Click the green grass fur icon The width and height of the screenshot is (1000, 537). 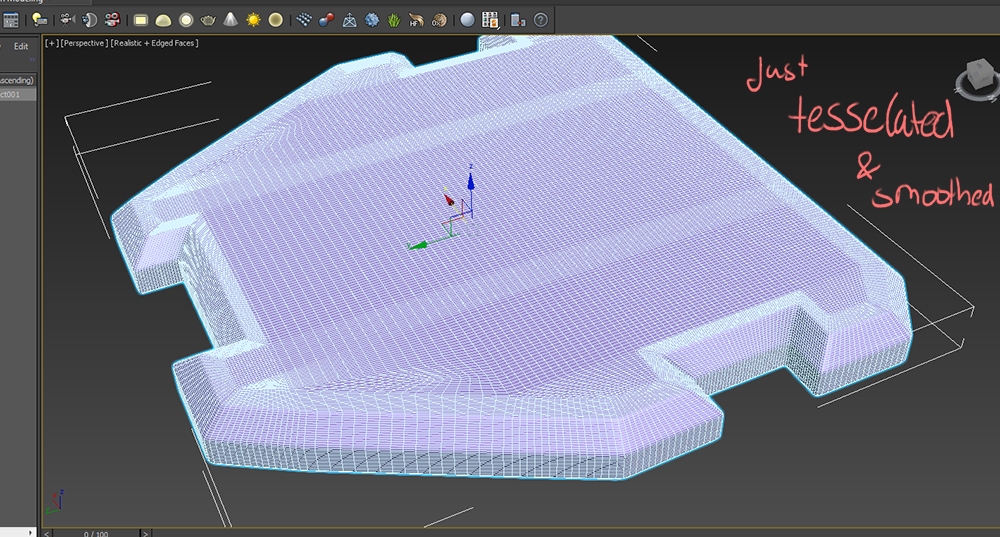394,20
